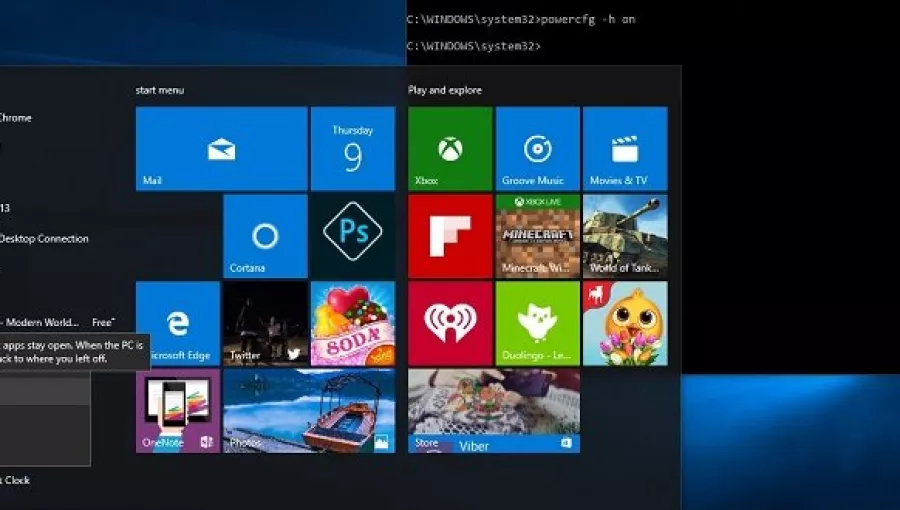
Task: Open Desktop Connection from app list
Action: pyautogui.click(x=44, y=239)
